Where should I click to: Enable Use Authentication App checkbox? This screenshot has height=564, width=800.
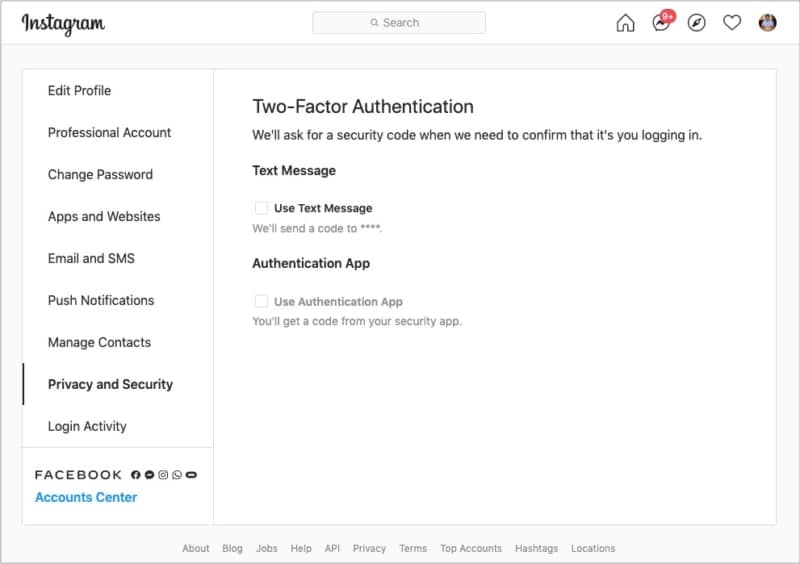coord(261,301)
